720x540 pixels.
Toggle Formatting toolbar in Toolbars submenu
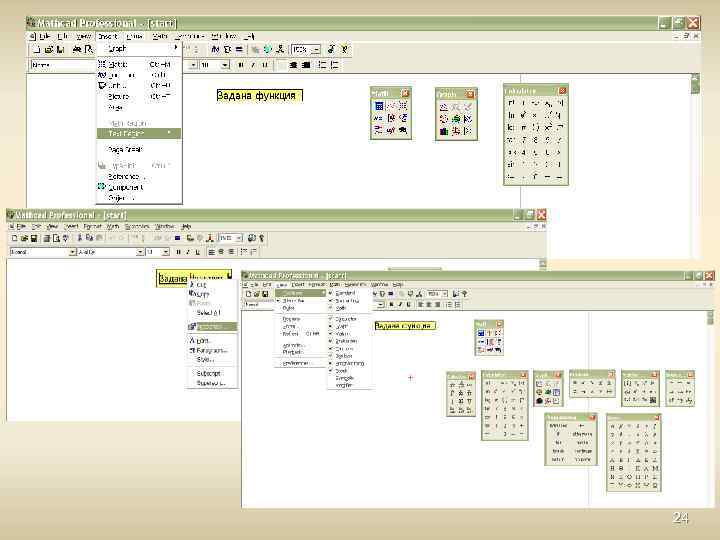347,301
